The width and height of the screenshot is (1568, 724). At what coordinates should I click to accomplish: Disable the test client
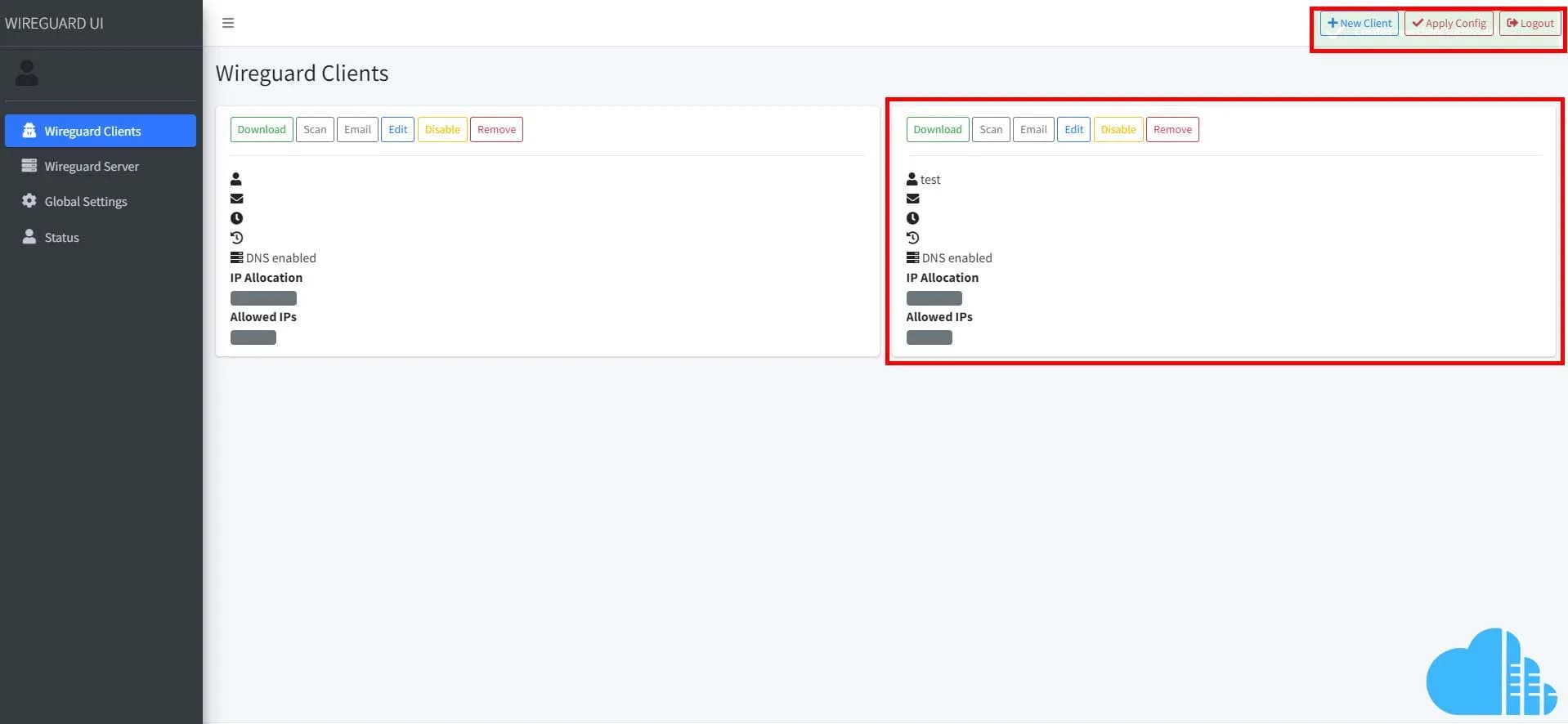pyautogui.click(x=1118, y=129)
